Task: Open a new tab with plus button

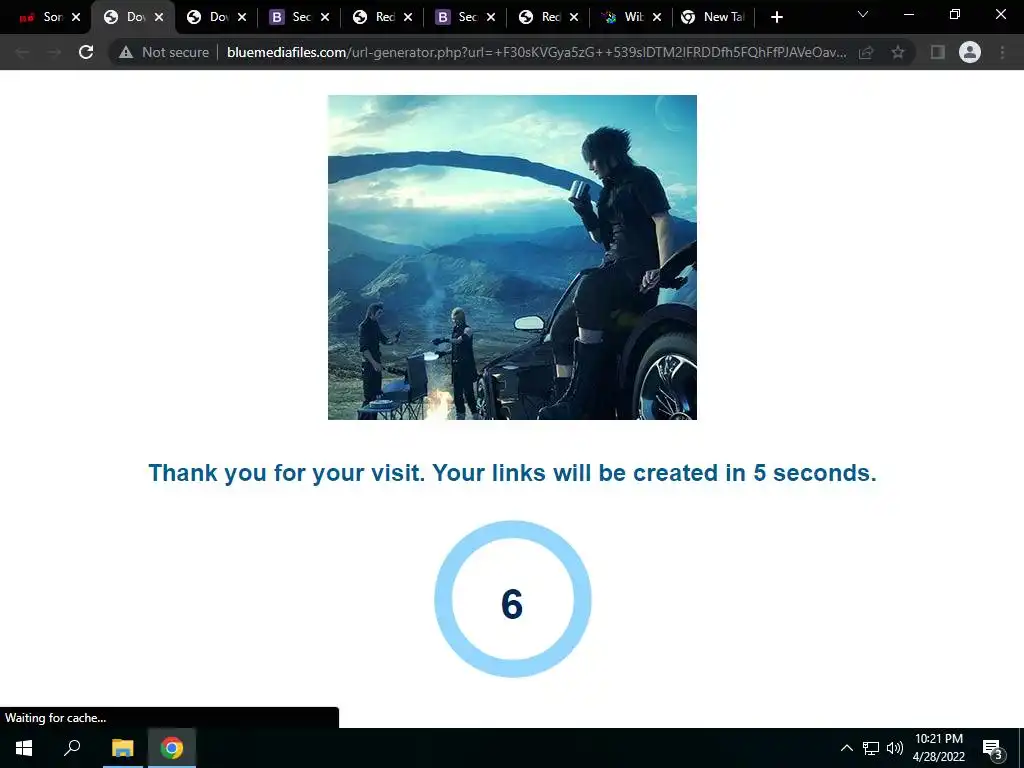Action: (x=776, y=18)
